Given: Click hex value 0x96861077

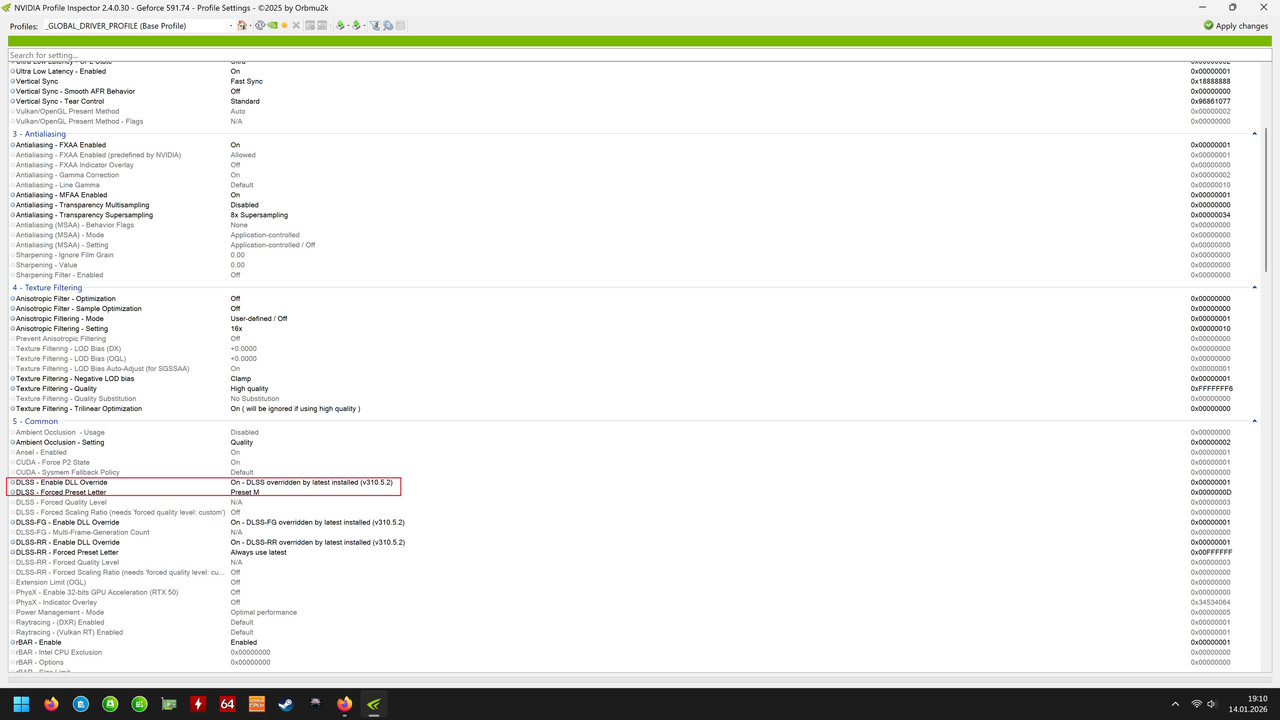Looking at the screenshot, I should tap(1211, 101).
